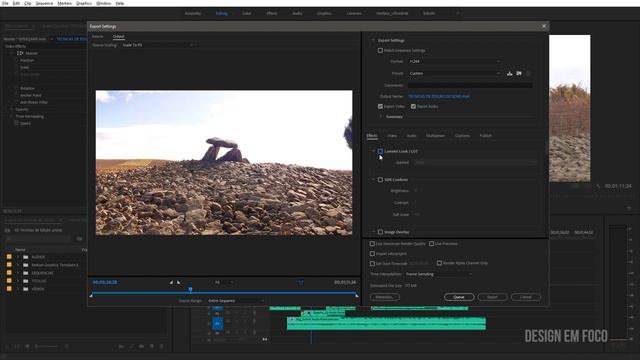Expand the Summary section
640x360 pixels.
(x=381, y=117)
